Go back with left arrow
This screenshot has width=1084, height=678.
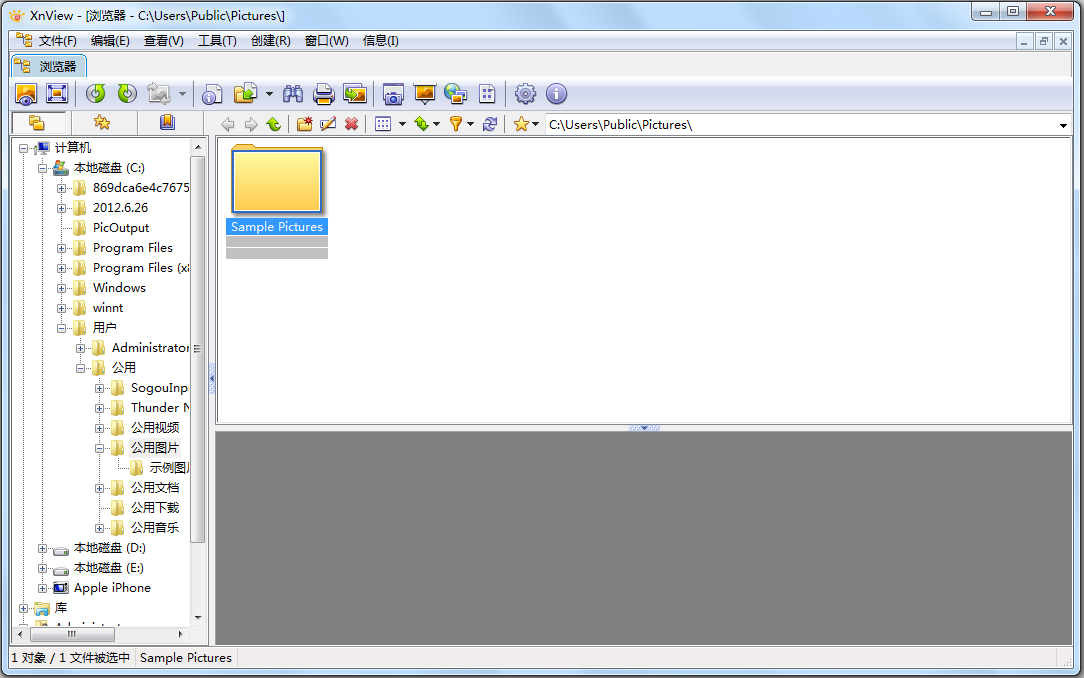pyautogui.click(x=227, y=124)
